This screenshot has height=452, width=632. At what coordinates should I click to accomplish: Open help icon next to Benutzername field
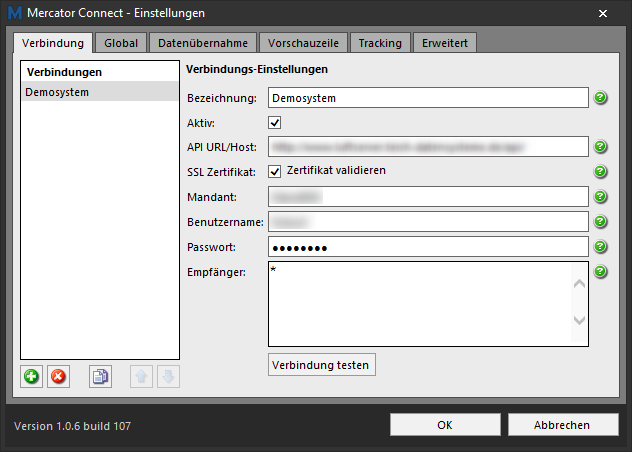601,221
